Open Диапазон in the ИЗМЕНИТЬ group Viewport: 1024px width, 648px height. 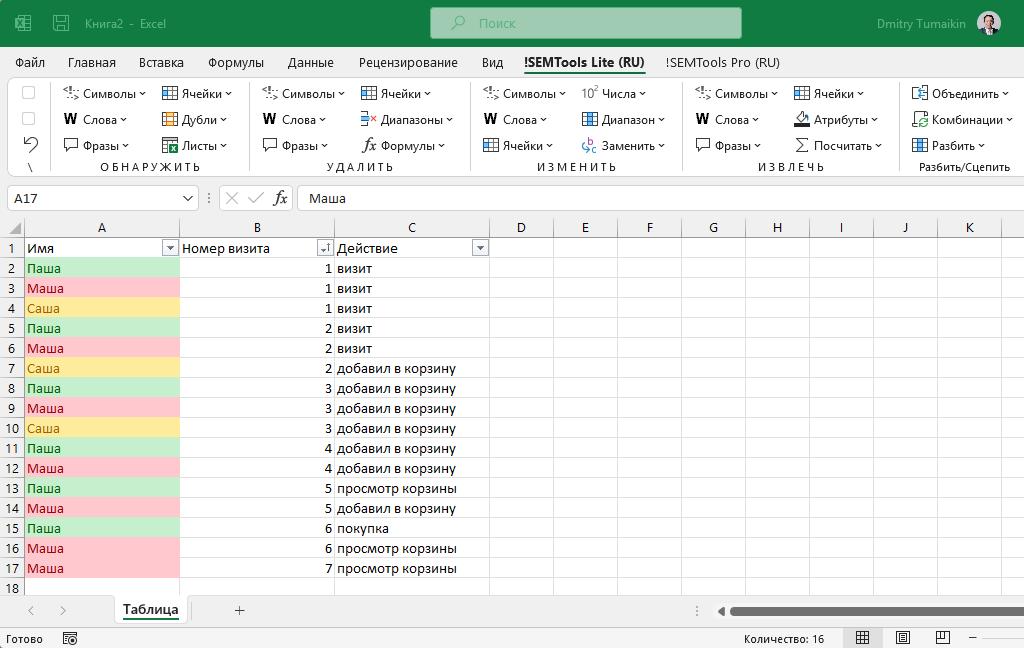623,120
